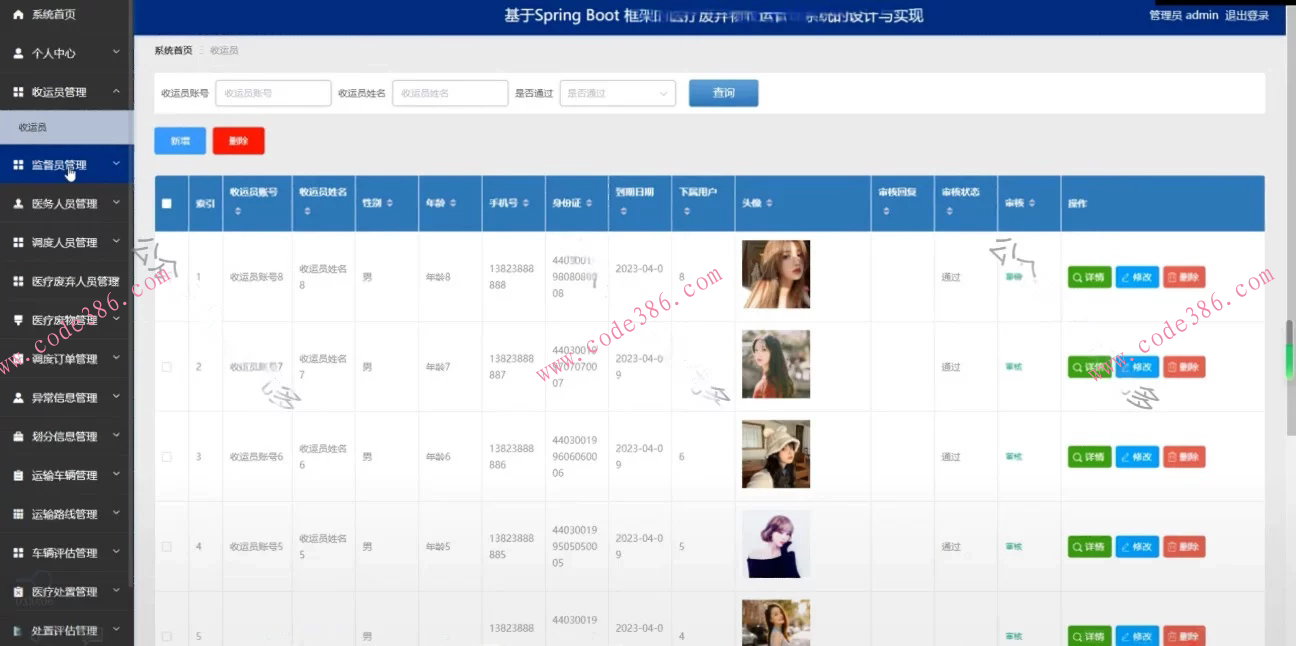Click the grid icon beside 运输车辆管理
Viewport: 1296px width, 646px height.
tap(18, 475)
